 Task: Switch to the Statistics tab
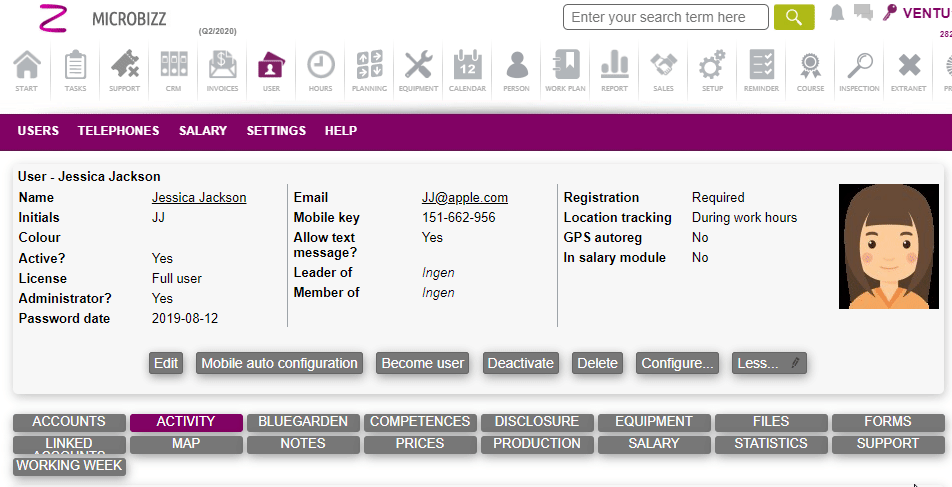771,443
